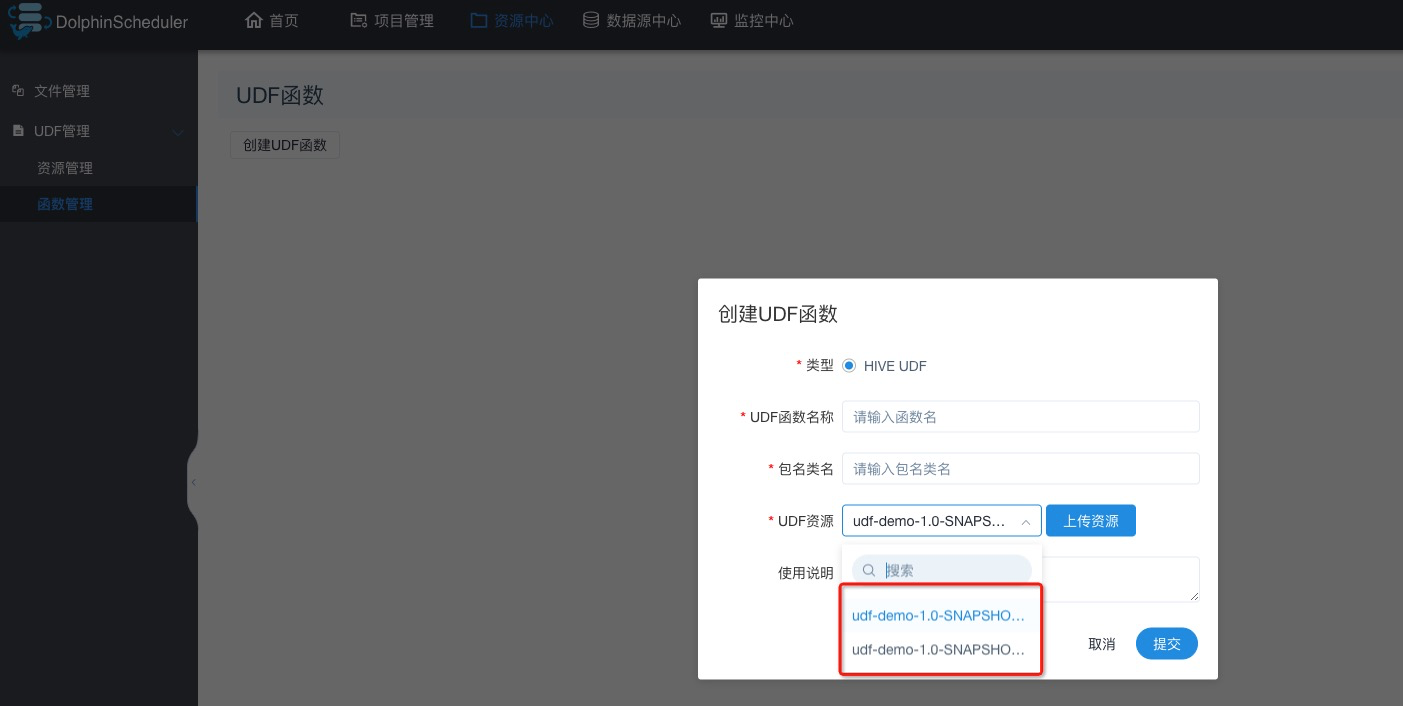Click 提交 to submit the function
This screenshot has height=706, width=1403.
[x=1167, y=644]
